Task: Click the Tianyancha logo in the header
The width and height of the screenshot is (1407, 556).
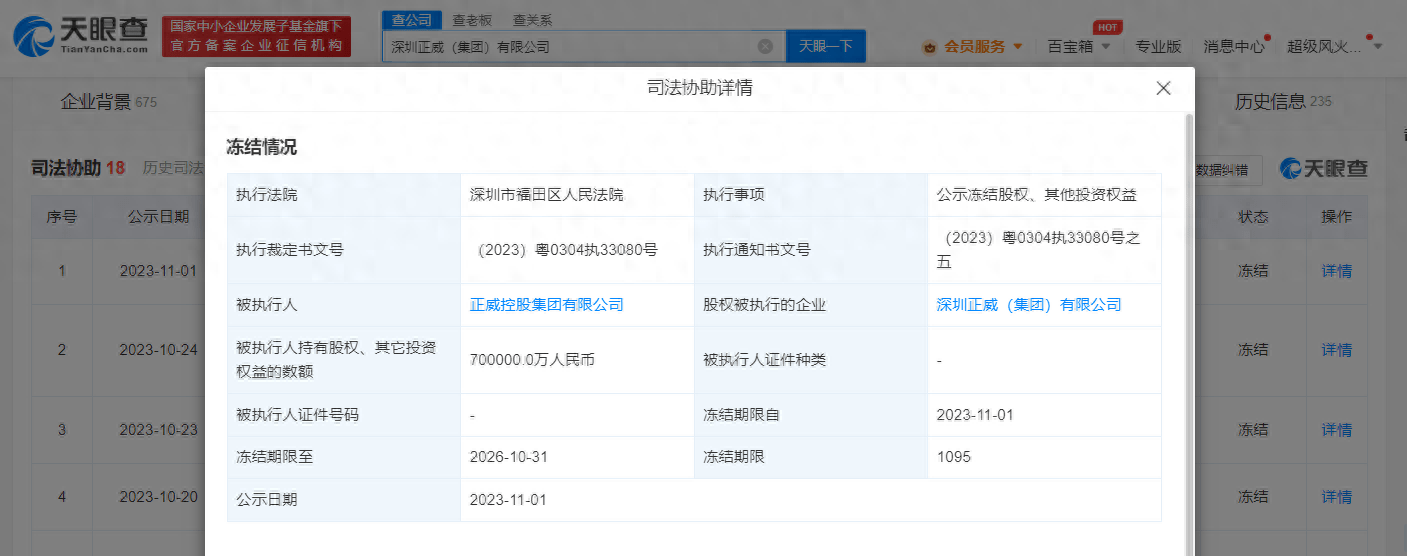Action: point(82,36)
